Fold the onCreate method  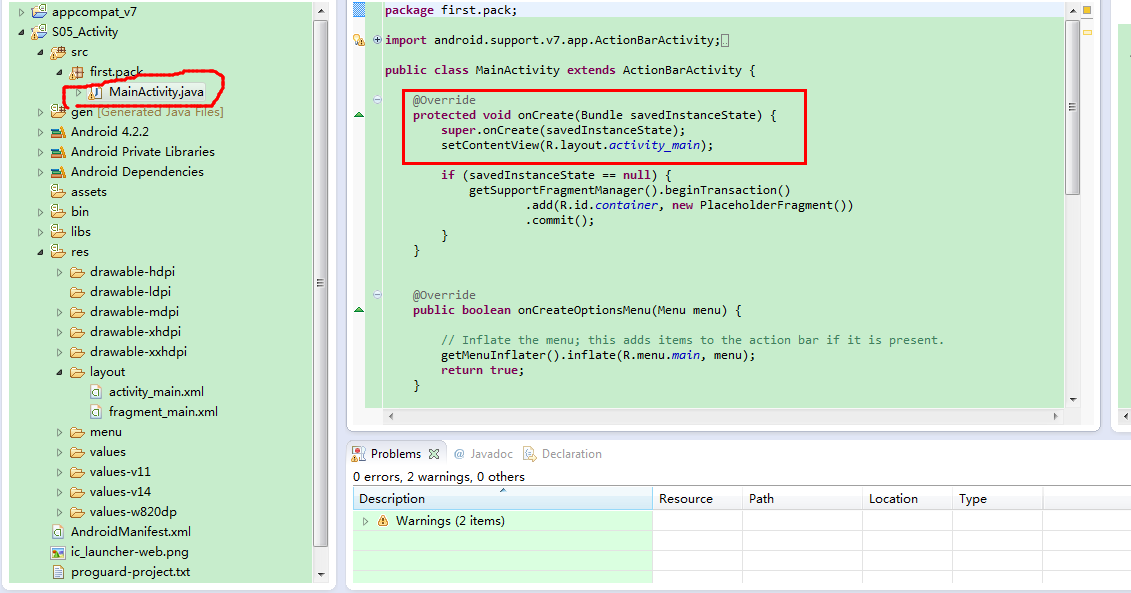point(377,100)
